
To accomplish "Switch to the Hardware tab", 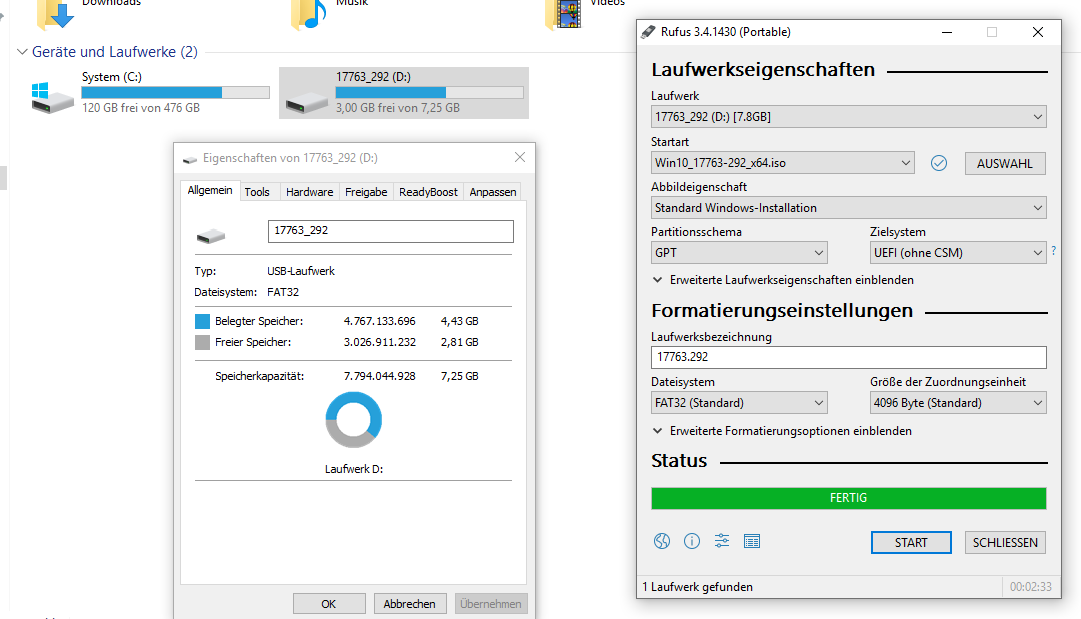I will coord(310,192).
